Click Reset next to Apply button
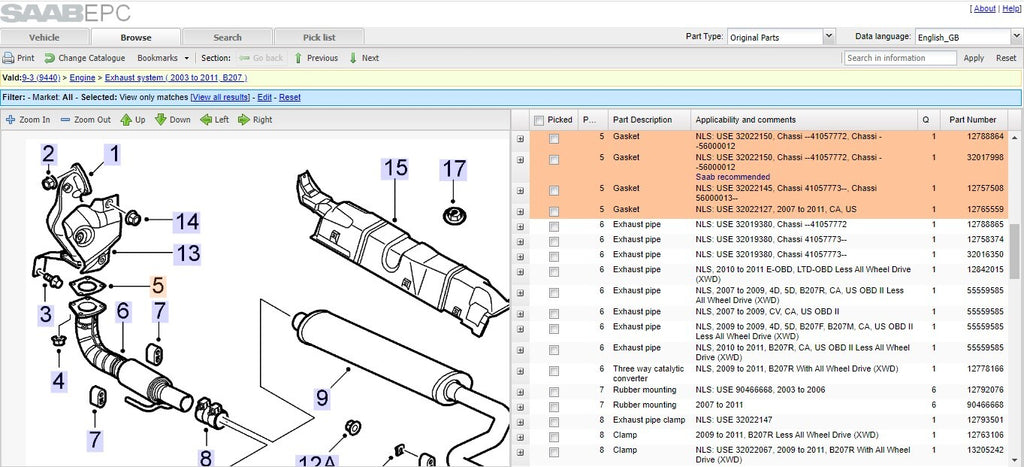This screenshot has width=1024, height=467. (x=1006, y=58)
